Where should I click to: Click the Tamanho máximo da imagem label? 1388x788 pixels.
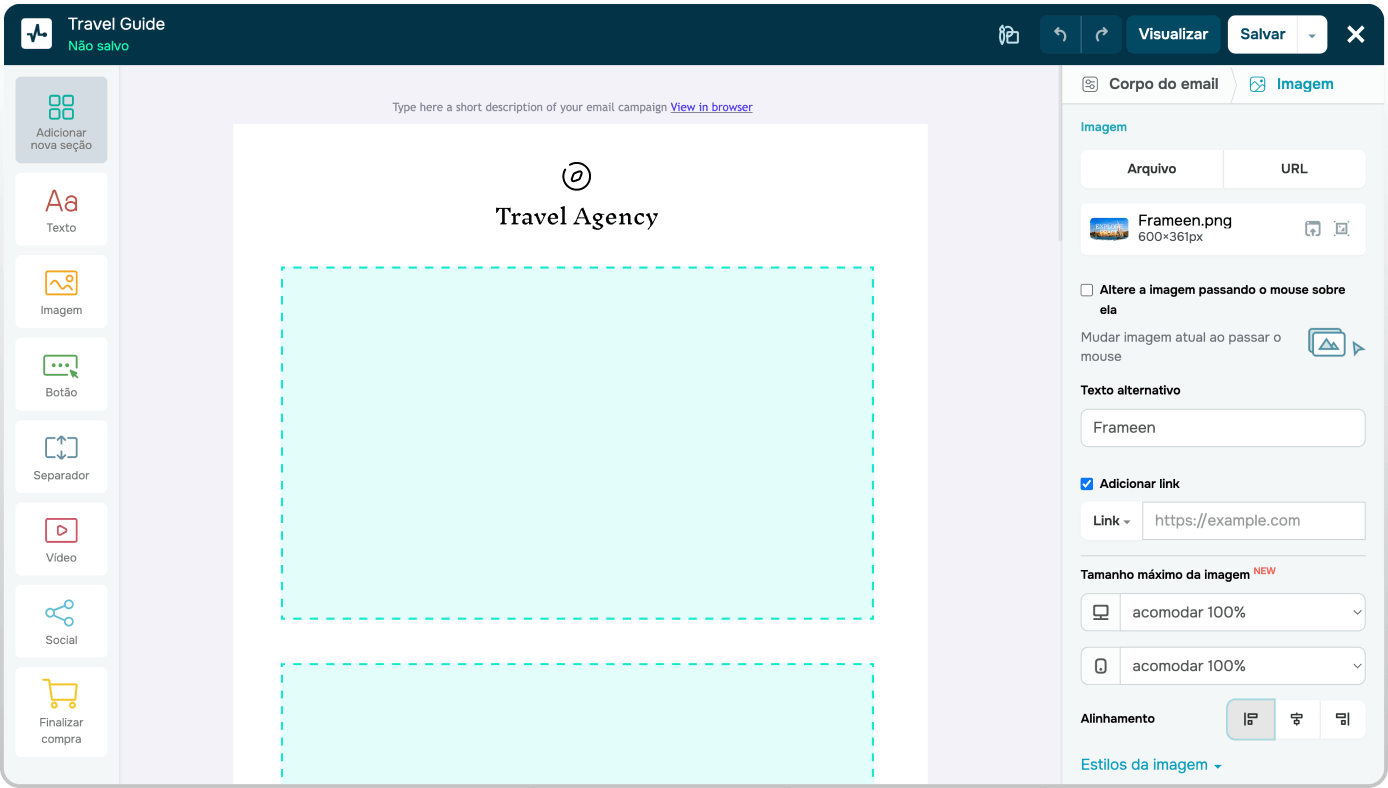click(1165, 575)
